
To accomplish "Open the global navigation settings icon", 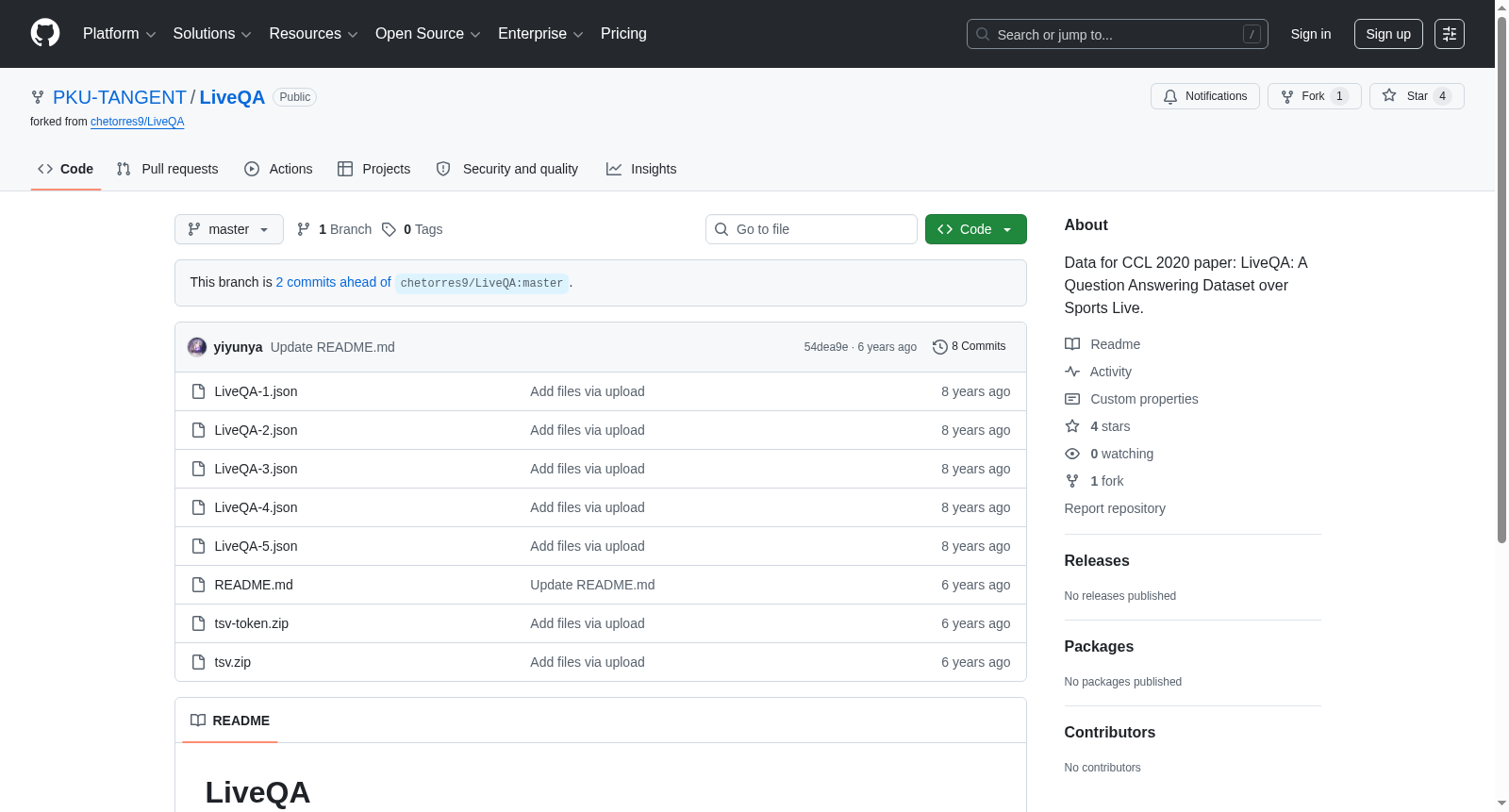I will [x=1450, y=34].
